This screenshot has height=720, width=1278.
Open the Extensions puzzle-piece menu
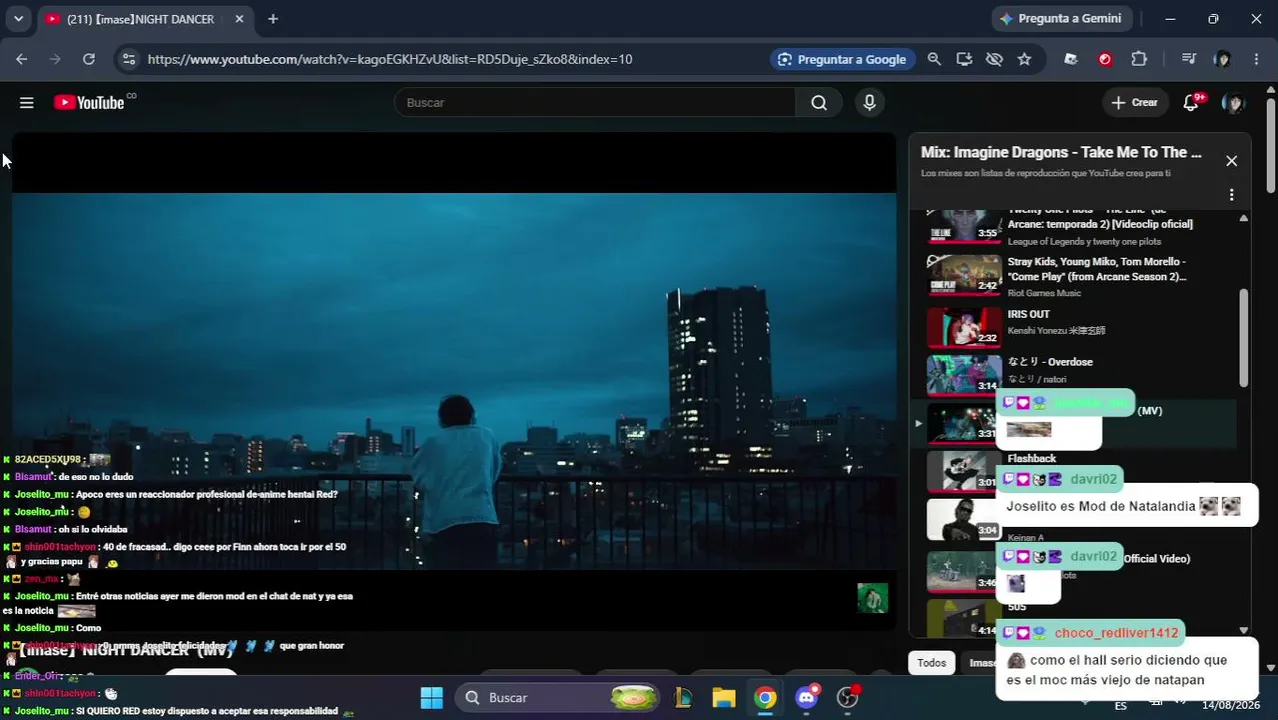point(1139,59)
